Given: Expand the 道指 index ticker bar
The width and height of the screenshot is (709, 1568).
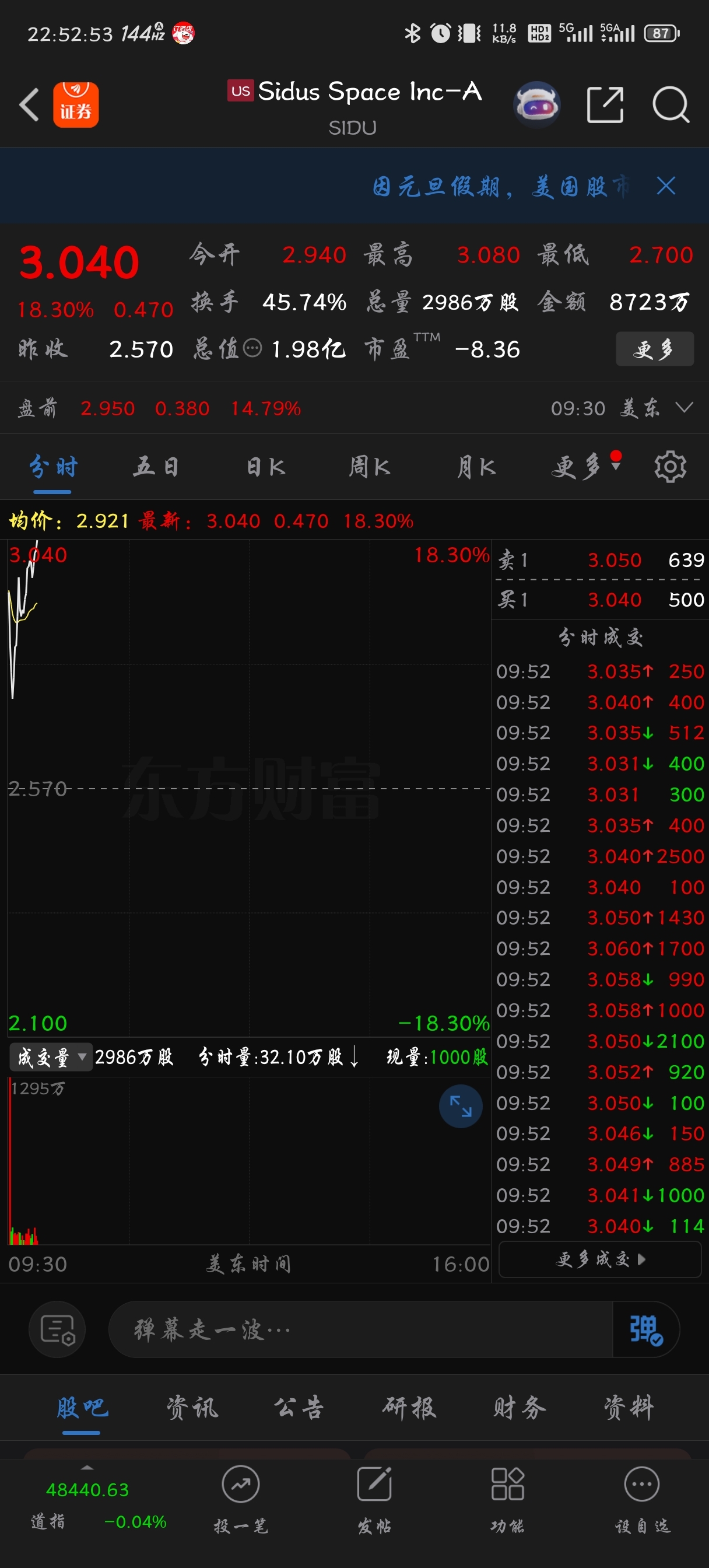Looking at the screenshot, I should [x=87, y=1468].
